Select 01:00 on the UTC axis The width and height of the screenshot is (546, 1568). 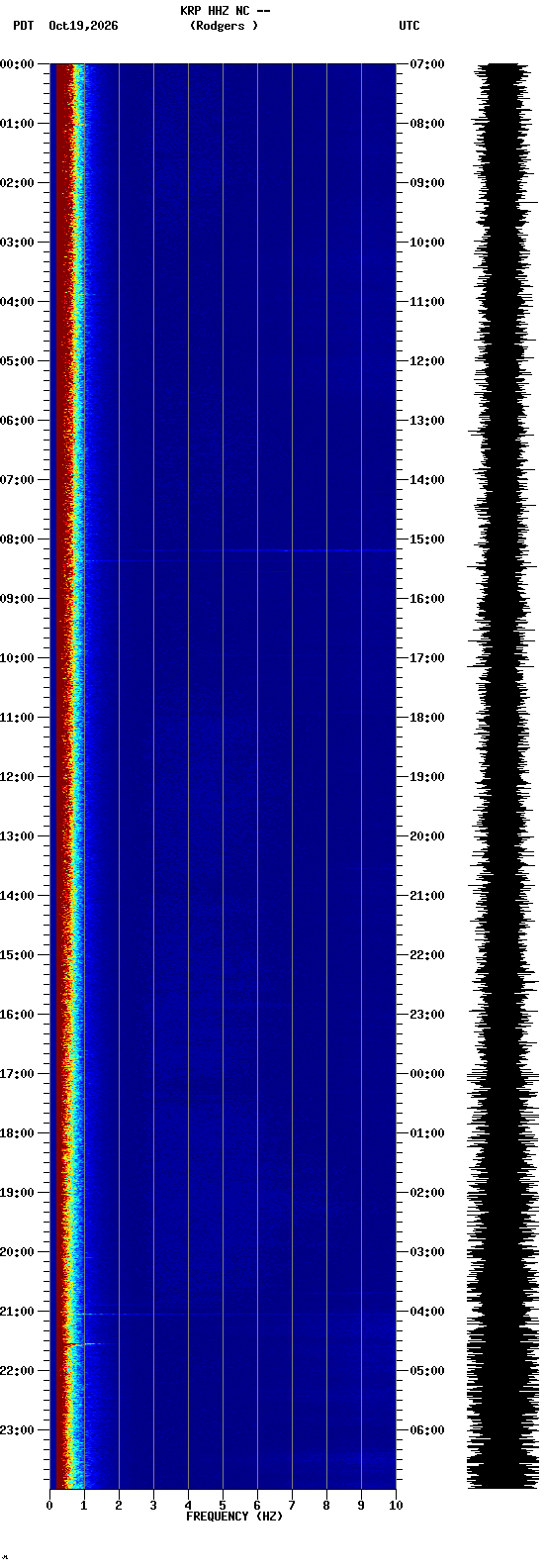coord(427,1133)
